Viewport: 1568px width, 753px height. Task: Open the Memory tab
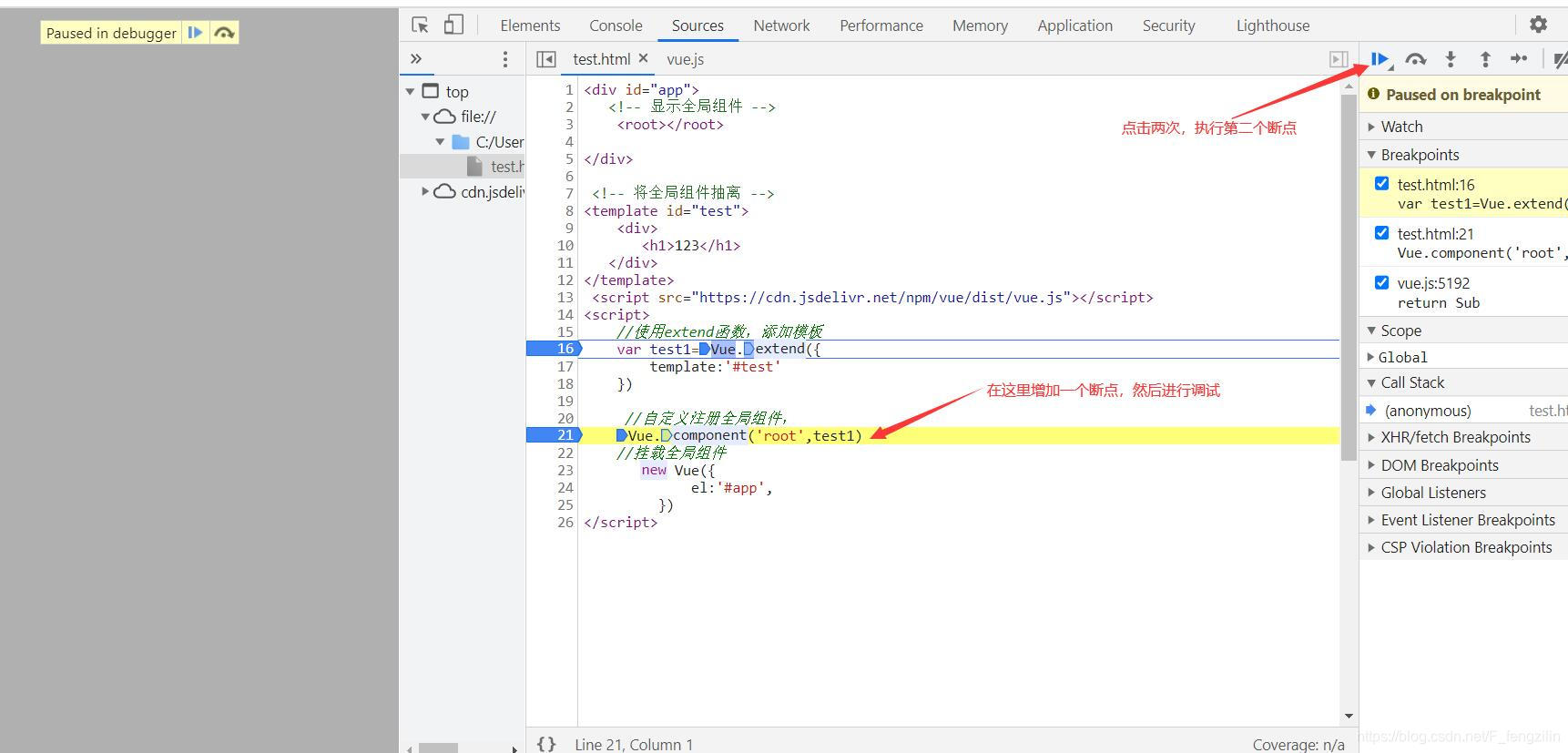(x=980, y=25)
